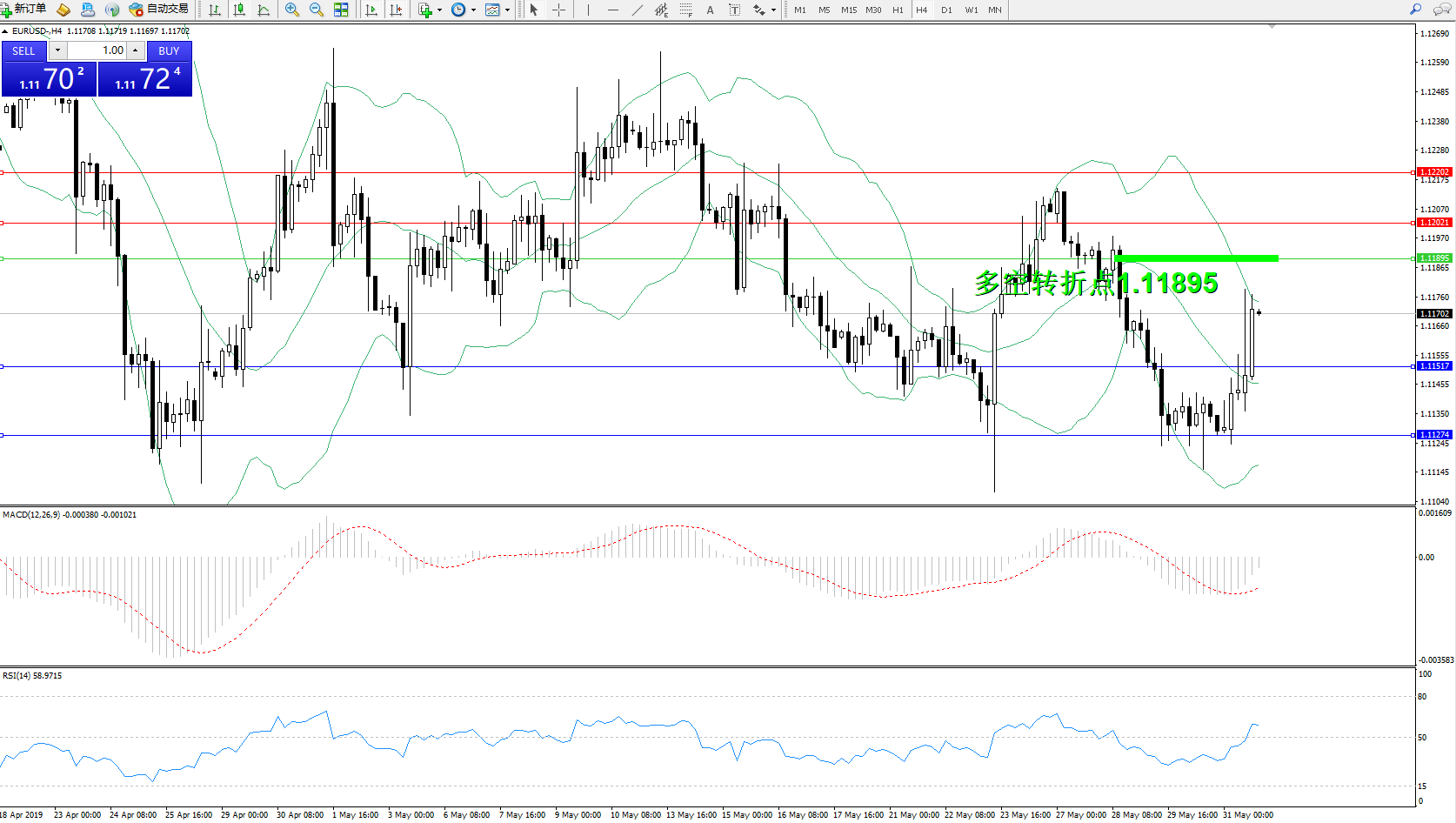Switch chart to candlestick display
Viewport: 1456px width, 823px height.
(x=239, y=10)
